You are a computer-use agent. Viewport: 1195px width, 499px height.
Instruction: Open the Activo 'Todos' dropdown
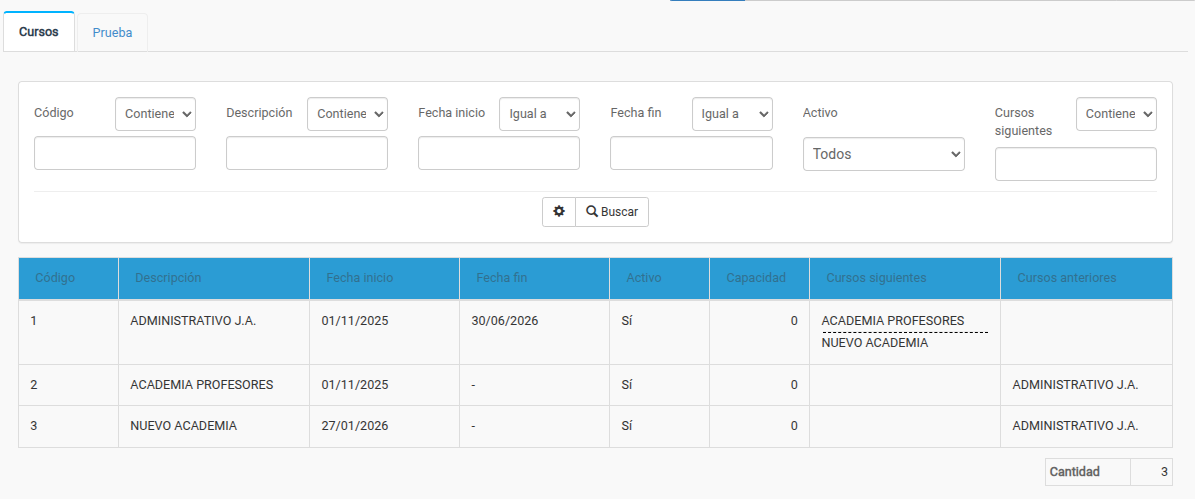click(x=883, y=154)
